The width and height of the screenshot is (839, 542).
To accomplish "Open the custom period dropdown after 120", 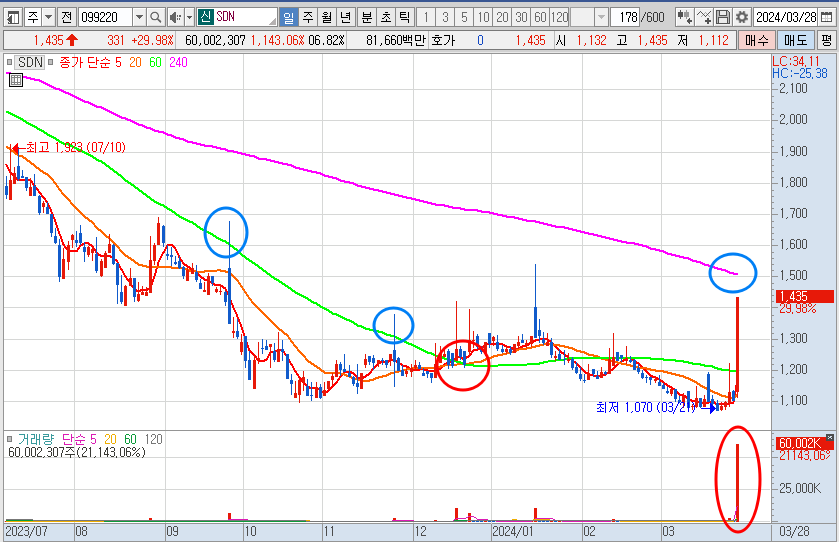I will [x=601, y=17].
